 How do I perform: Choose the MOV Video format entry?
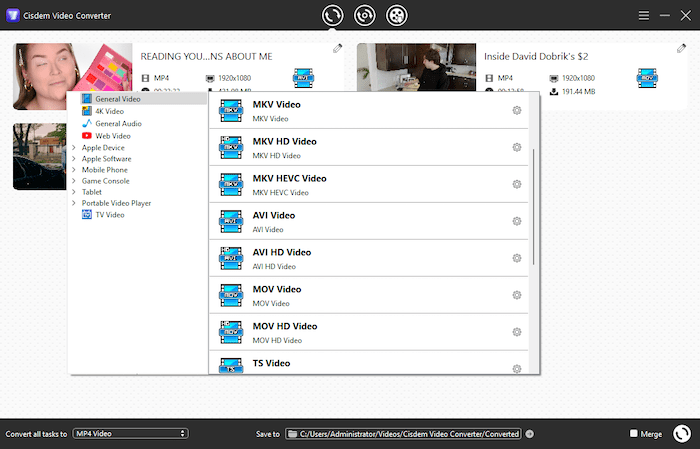coord(369,295)
